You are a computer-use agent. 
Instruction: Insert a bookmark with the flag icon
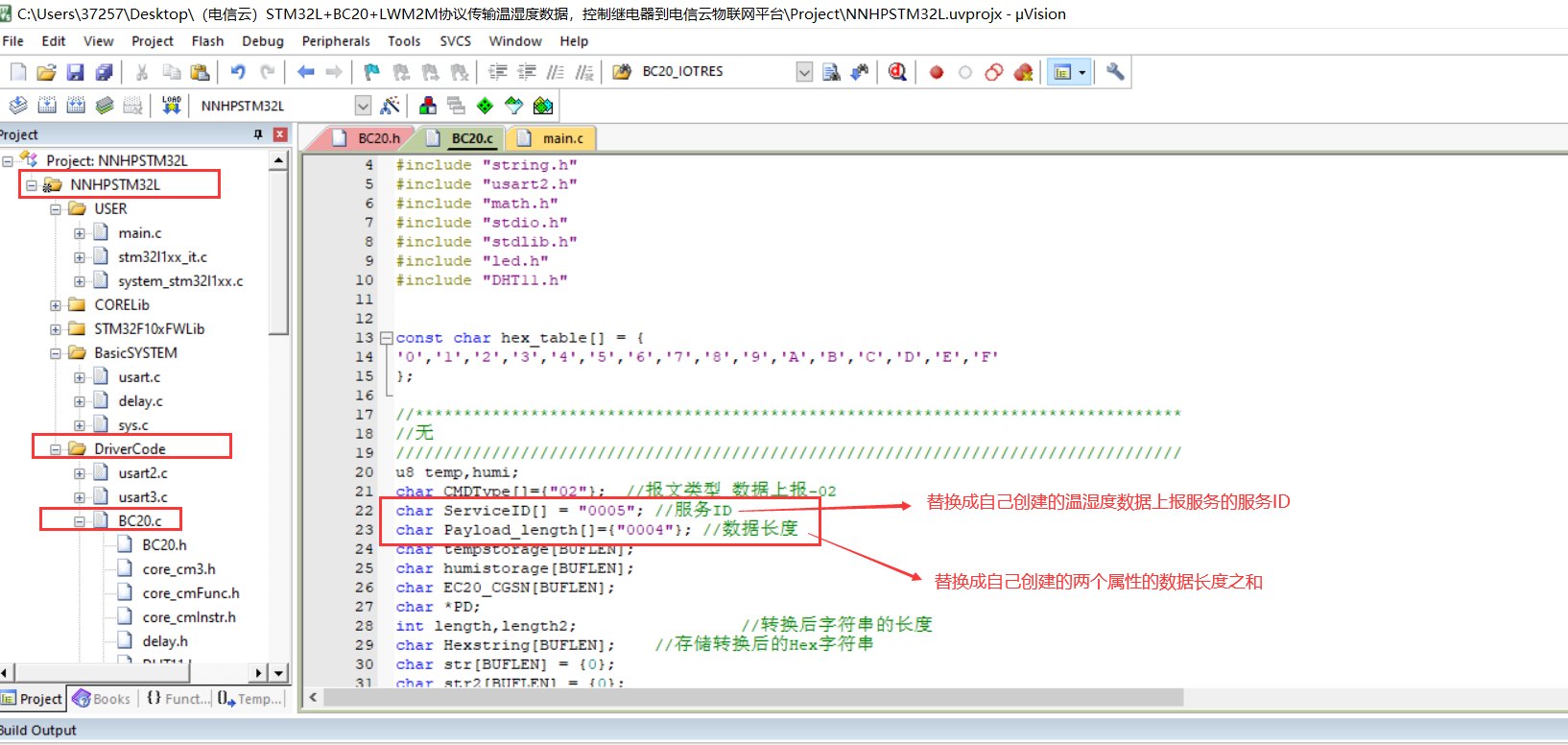click(372, 72)
